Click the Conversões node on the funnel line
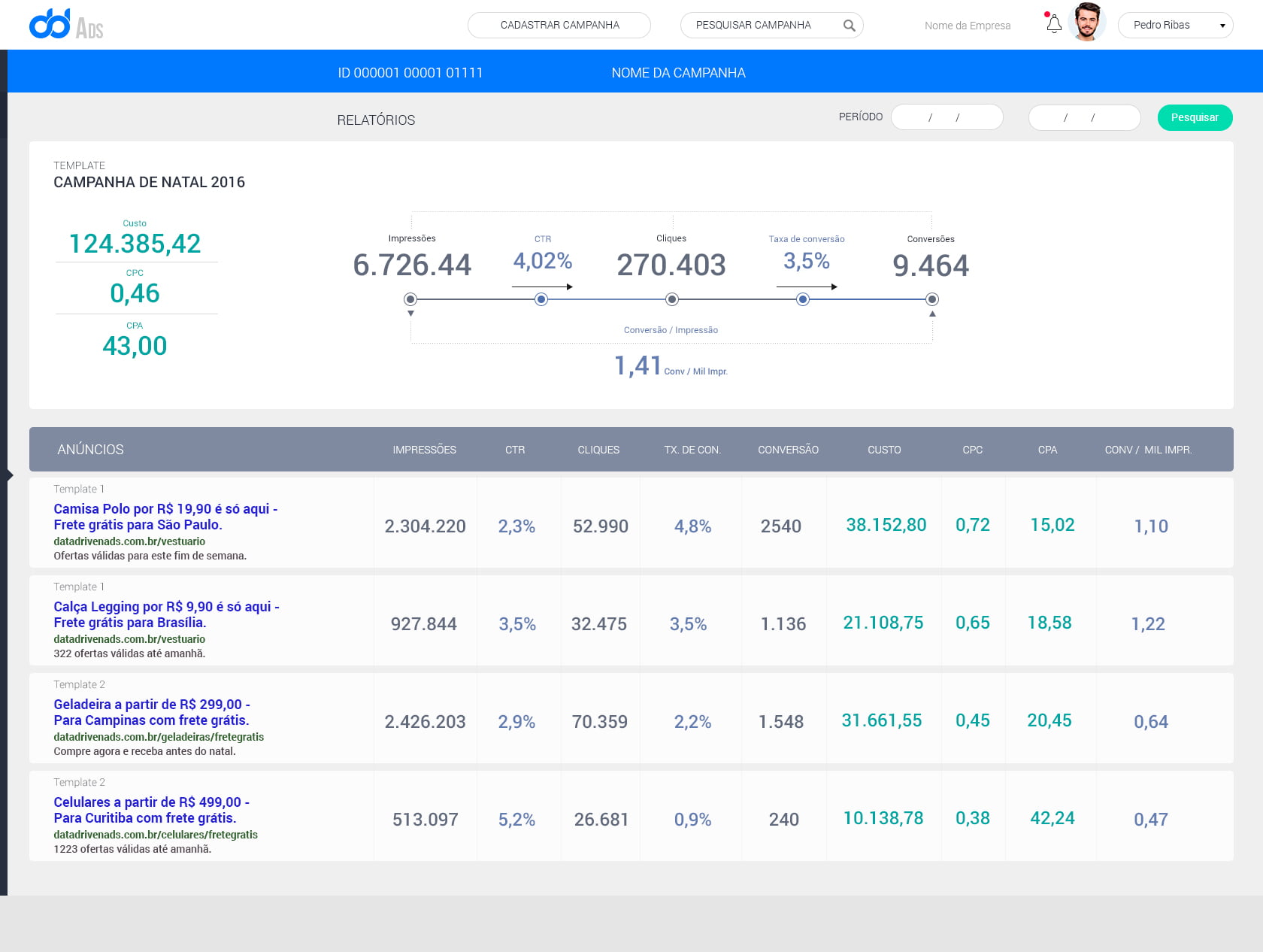 click(932, 299)
